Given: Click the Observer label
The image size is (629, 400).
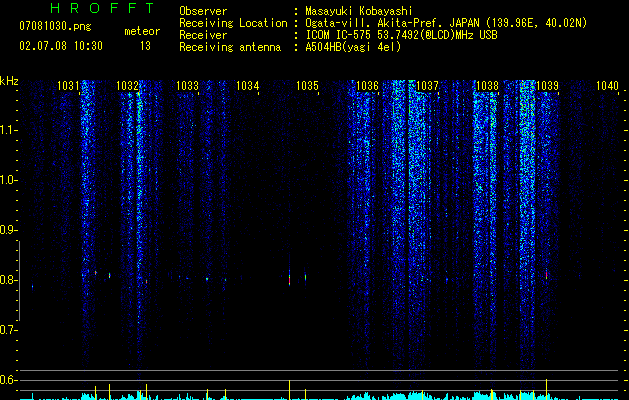Looking at the screenshot, I should [x=203, y=11].
